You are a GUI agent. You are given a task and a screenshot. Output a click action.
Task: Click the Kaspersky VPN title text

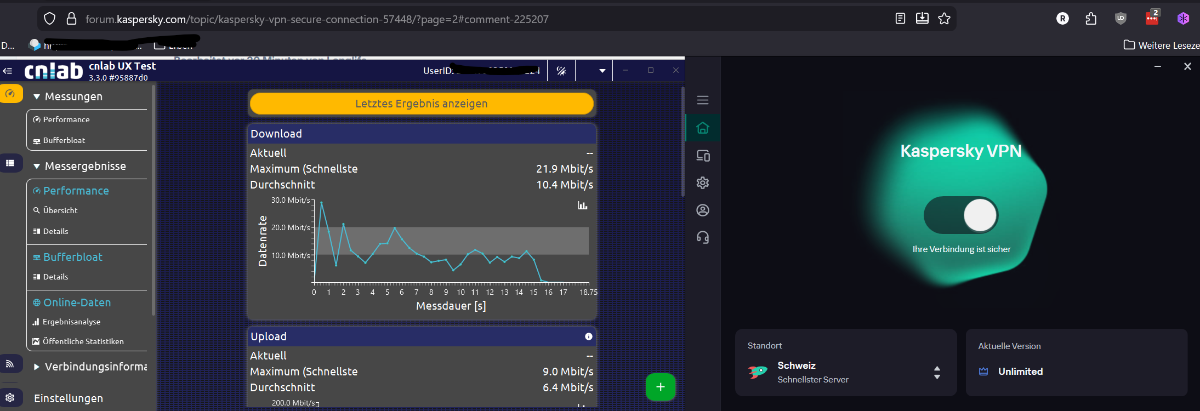point(961,153)
